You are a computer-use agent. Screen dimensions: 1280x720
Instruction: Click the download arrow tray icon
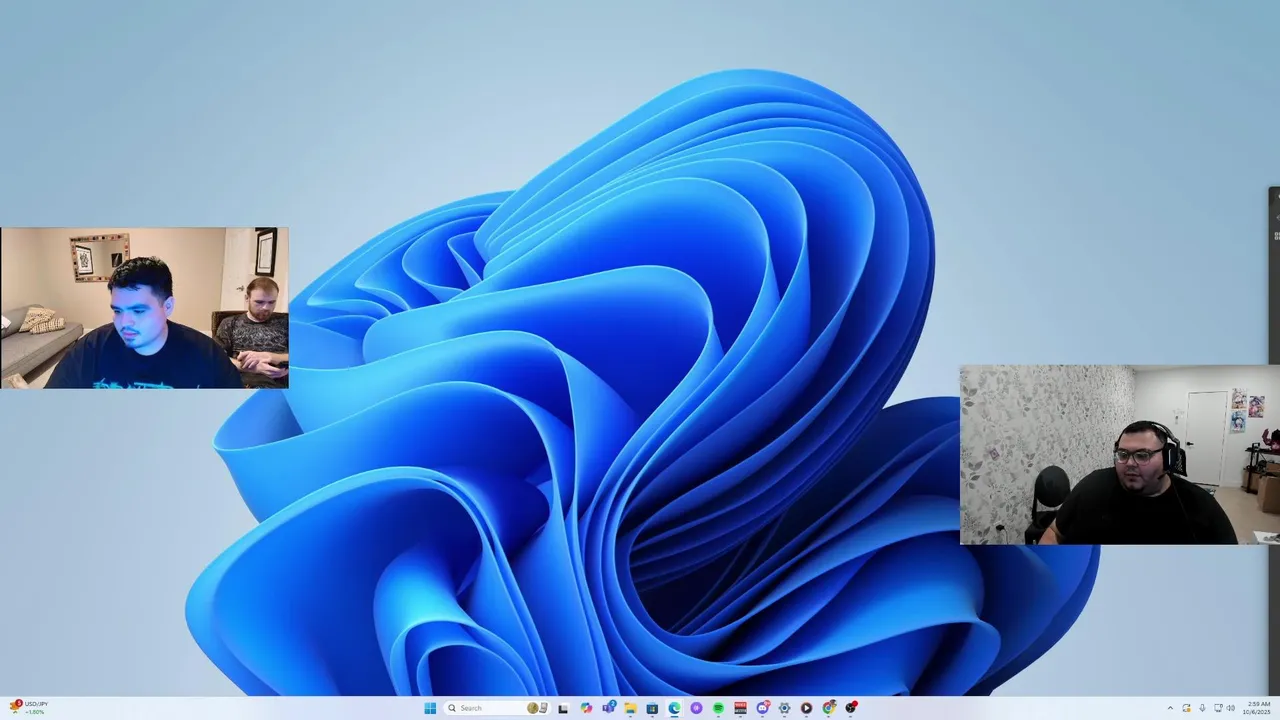point(1202,708)
